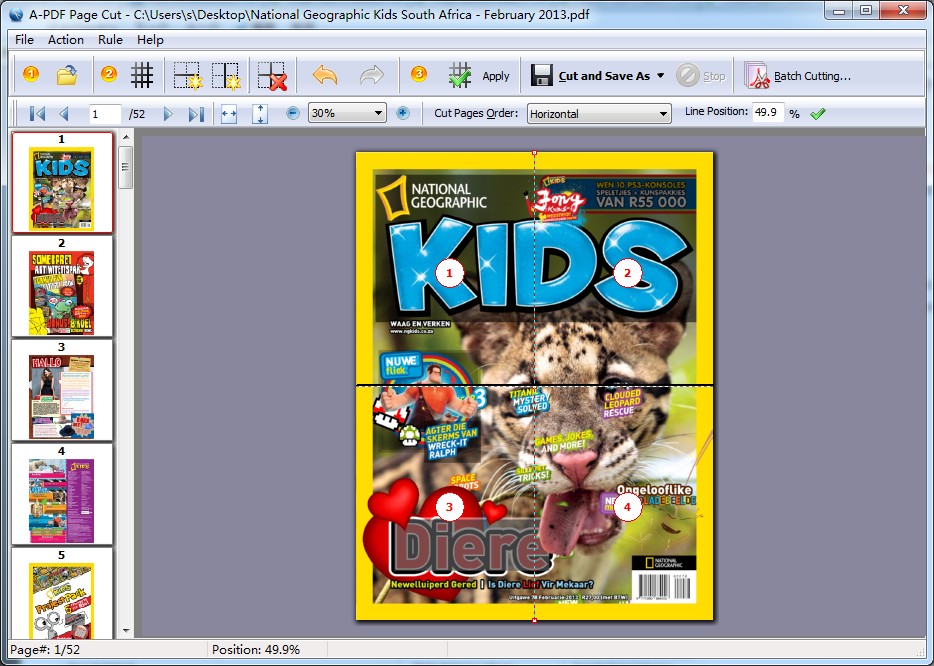Click the Apply green check grid icon
Viewport: 934px width, 666px height.
click(x=460, y=76)
